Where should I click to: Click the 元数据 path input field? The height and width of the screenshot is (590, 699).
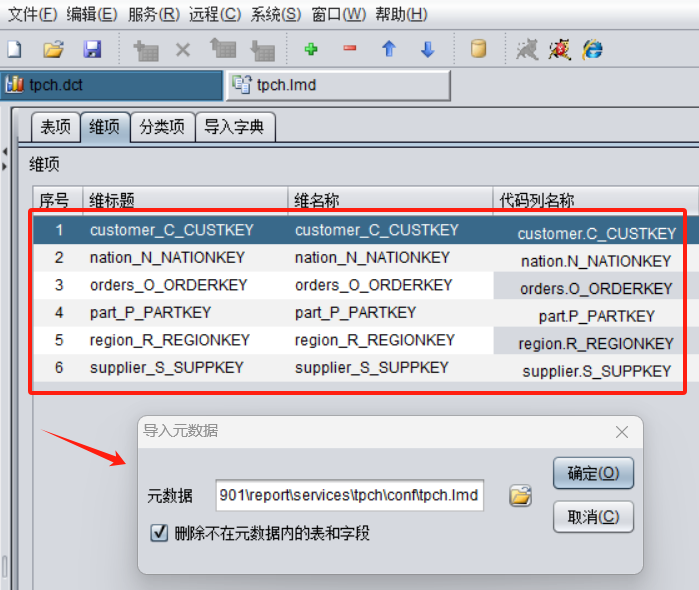(x=350, y=495)
